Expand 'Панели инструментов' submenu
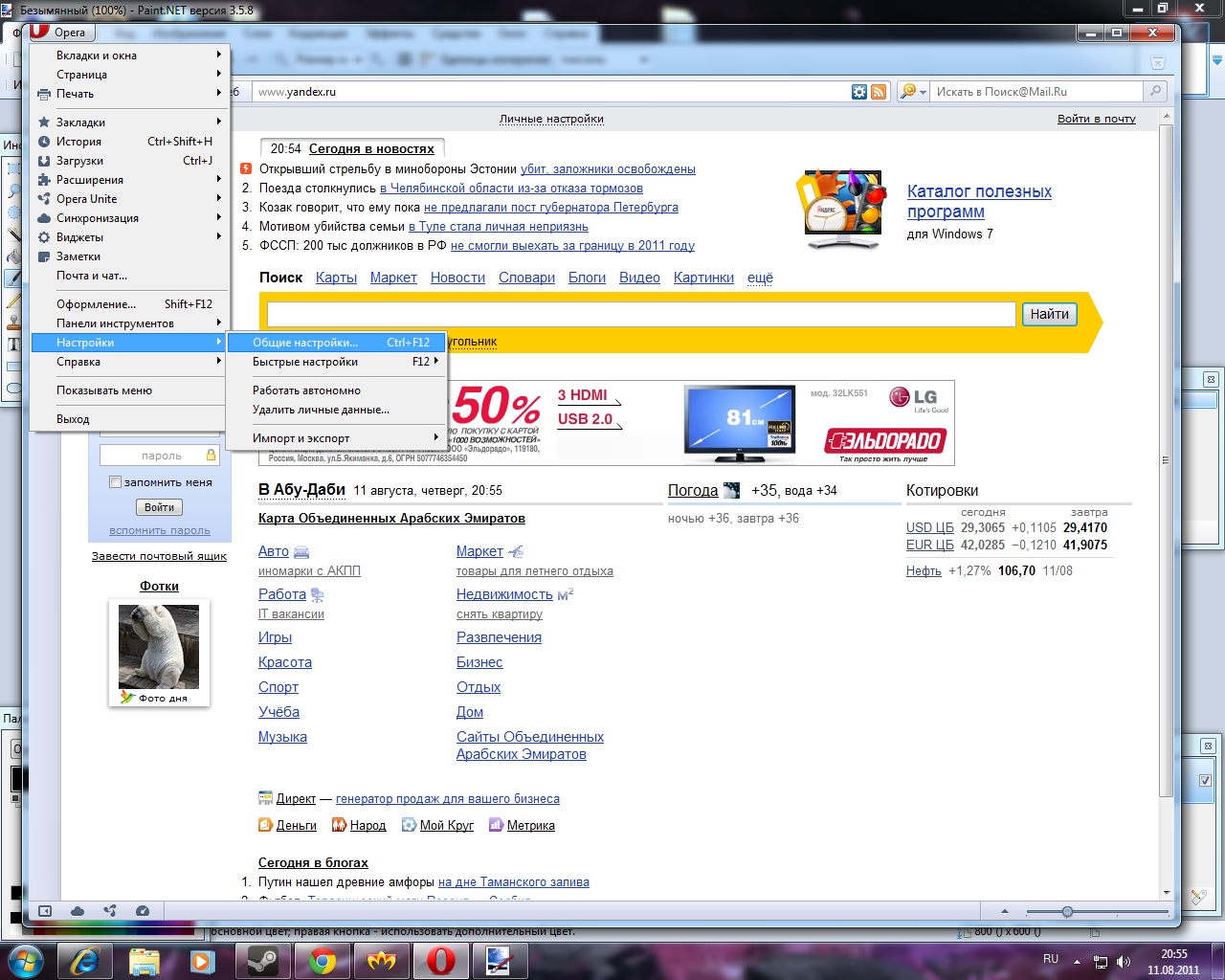 [130, 323]
